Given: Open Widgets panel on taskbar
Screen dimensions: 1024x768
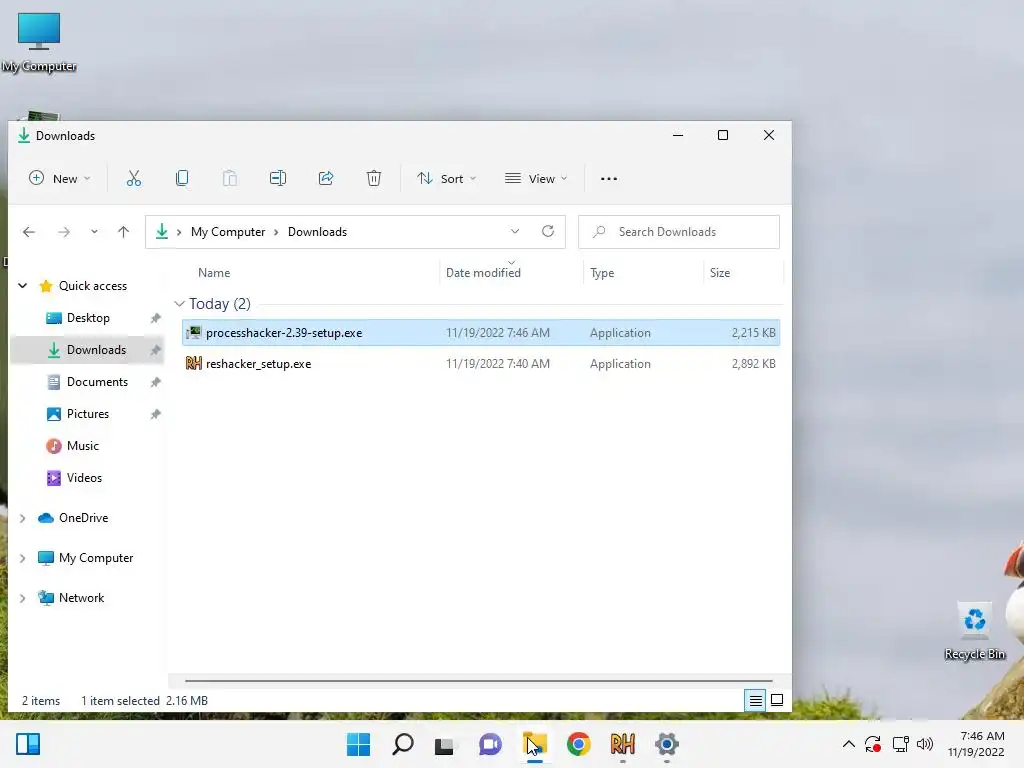Looking at the screenshot, I should coord(28,744).
